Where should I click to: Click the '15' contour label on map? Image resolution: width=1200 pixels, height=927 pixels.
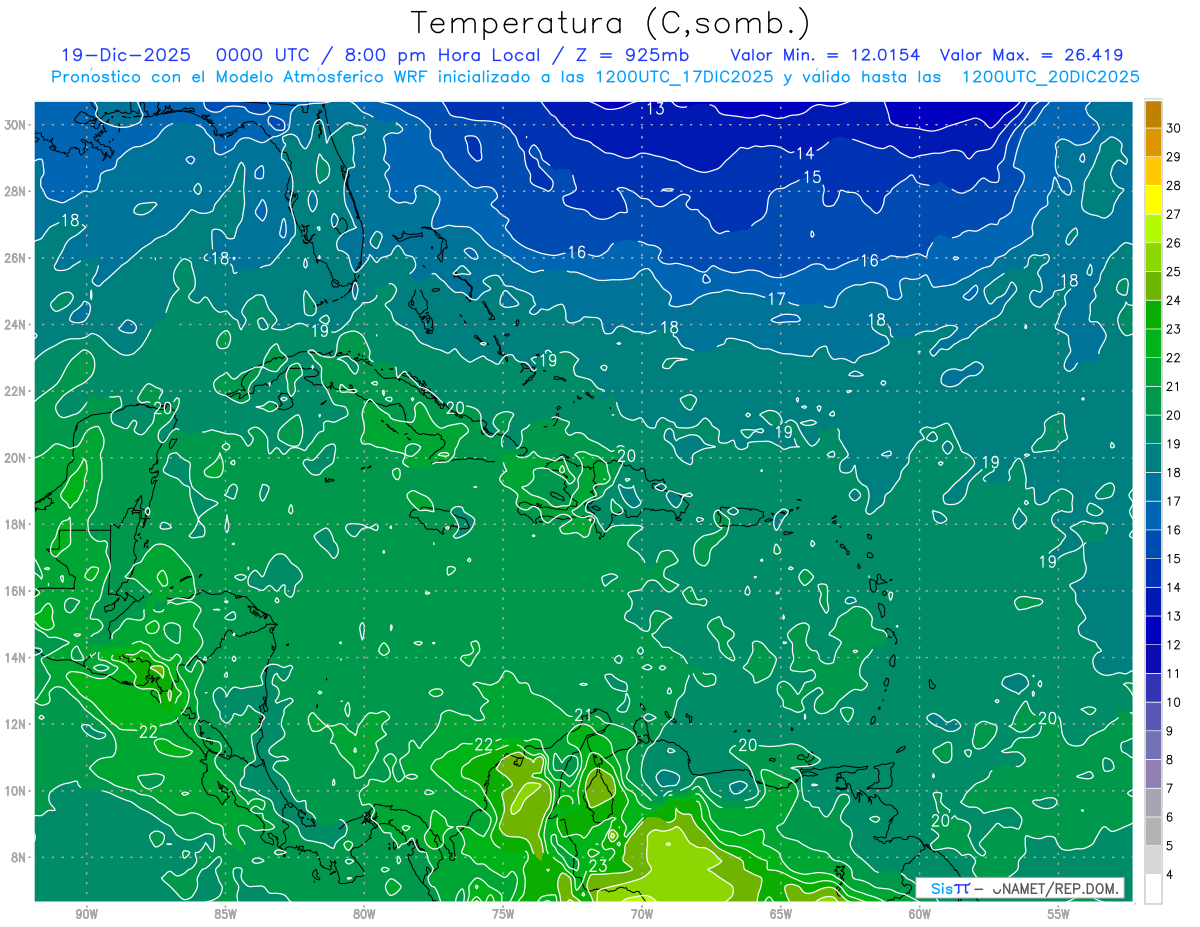pyautogui.click(x=812, y=177)
